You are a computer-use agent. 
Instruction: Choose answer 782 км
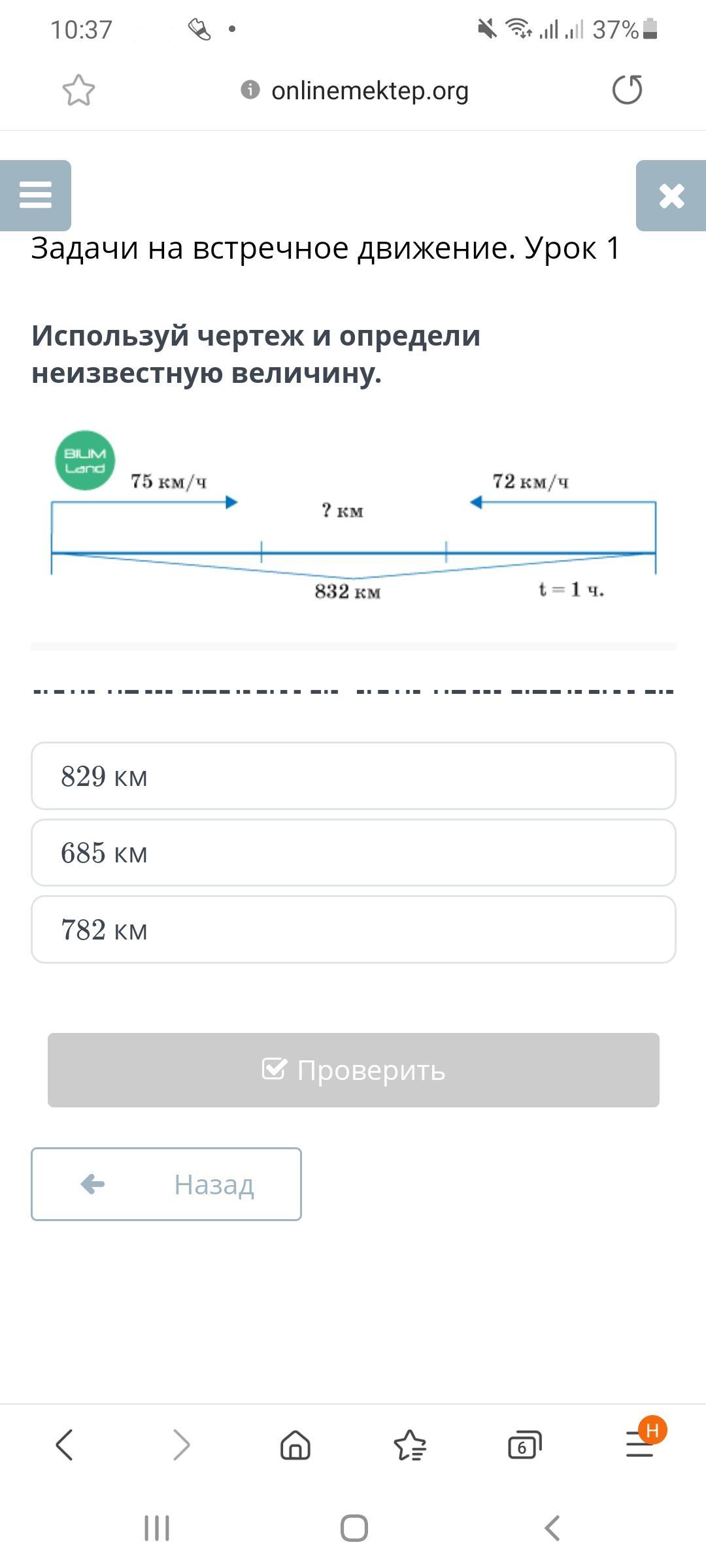[353, 929]
